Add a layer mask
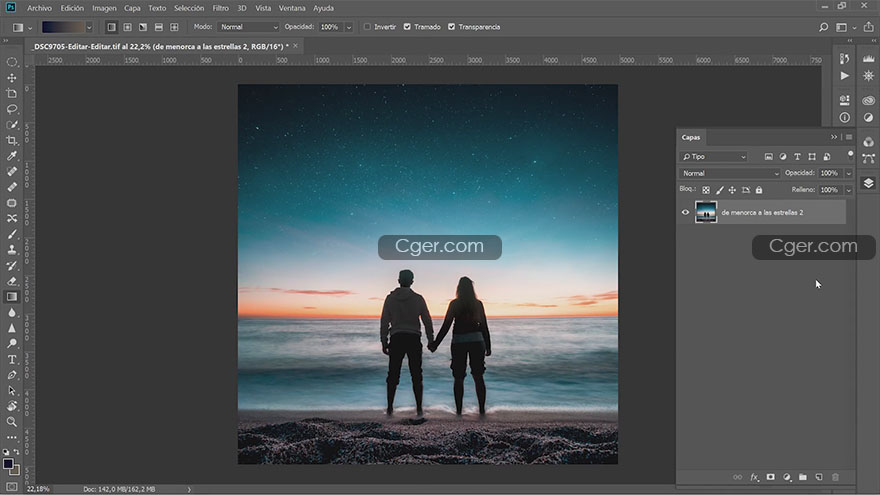 pos(771,477)
